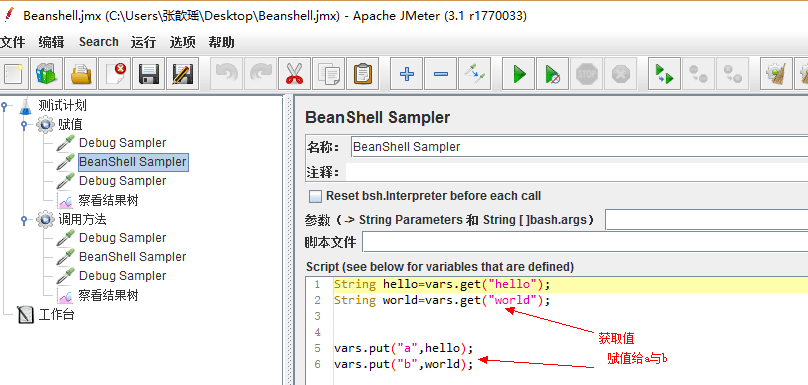The height and width of the screenshot is (385, 808).
Task: Select the 调用方法 thread group
Action: 82,220
